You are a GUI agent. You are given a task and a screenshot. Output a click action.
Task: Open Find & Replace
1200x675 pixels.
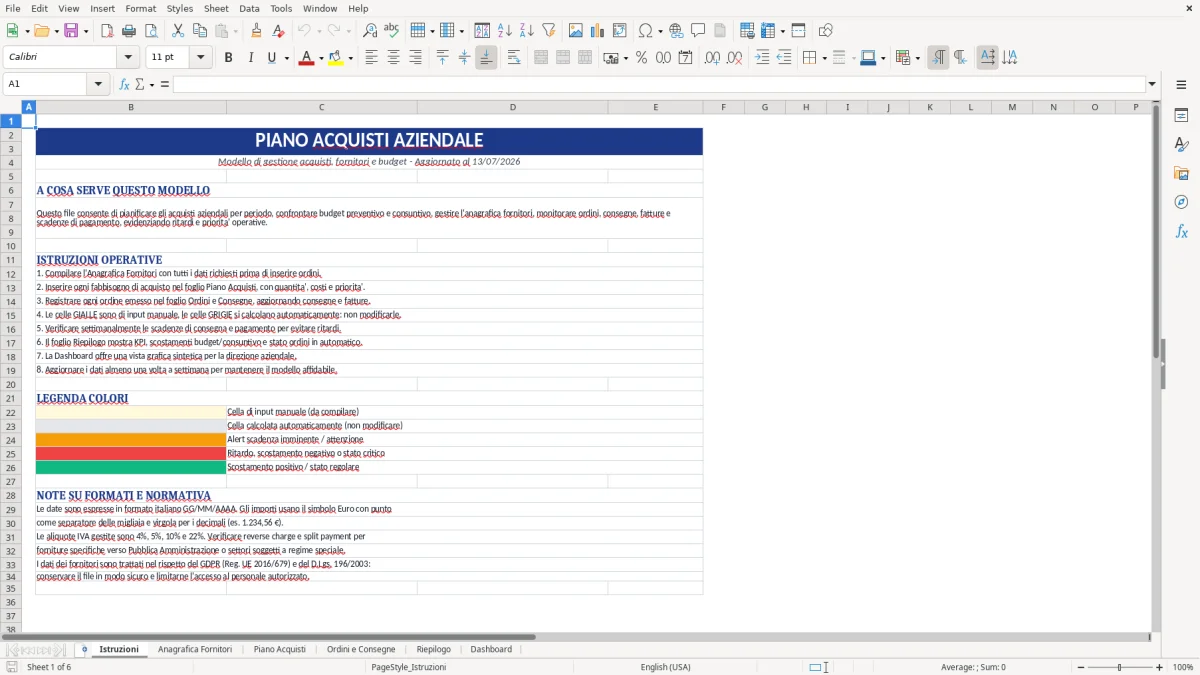370,31
